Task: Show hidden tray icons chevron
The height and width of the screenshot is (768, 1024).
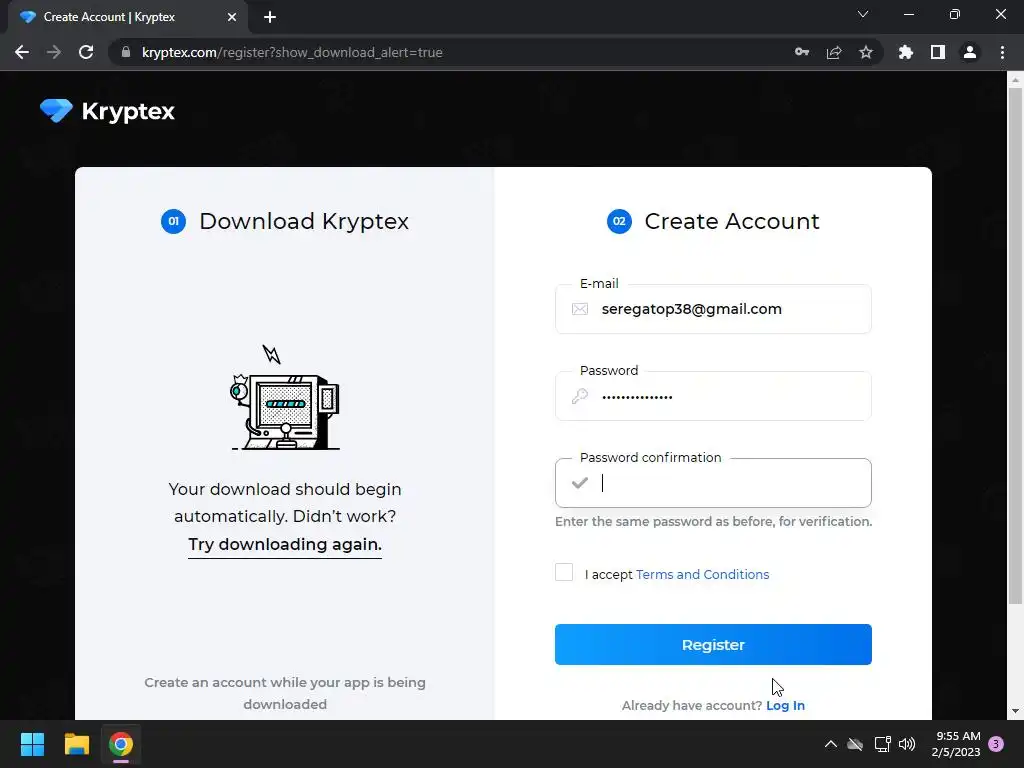Action: point(831,744)
